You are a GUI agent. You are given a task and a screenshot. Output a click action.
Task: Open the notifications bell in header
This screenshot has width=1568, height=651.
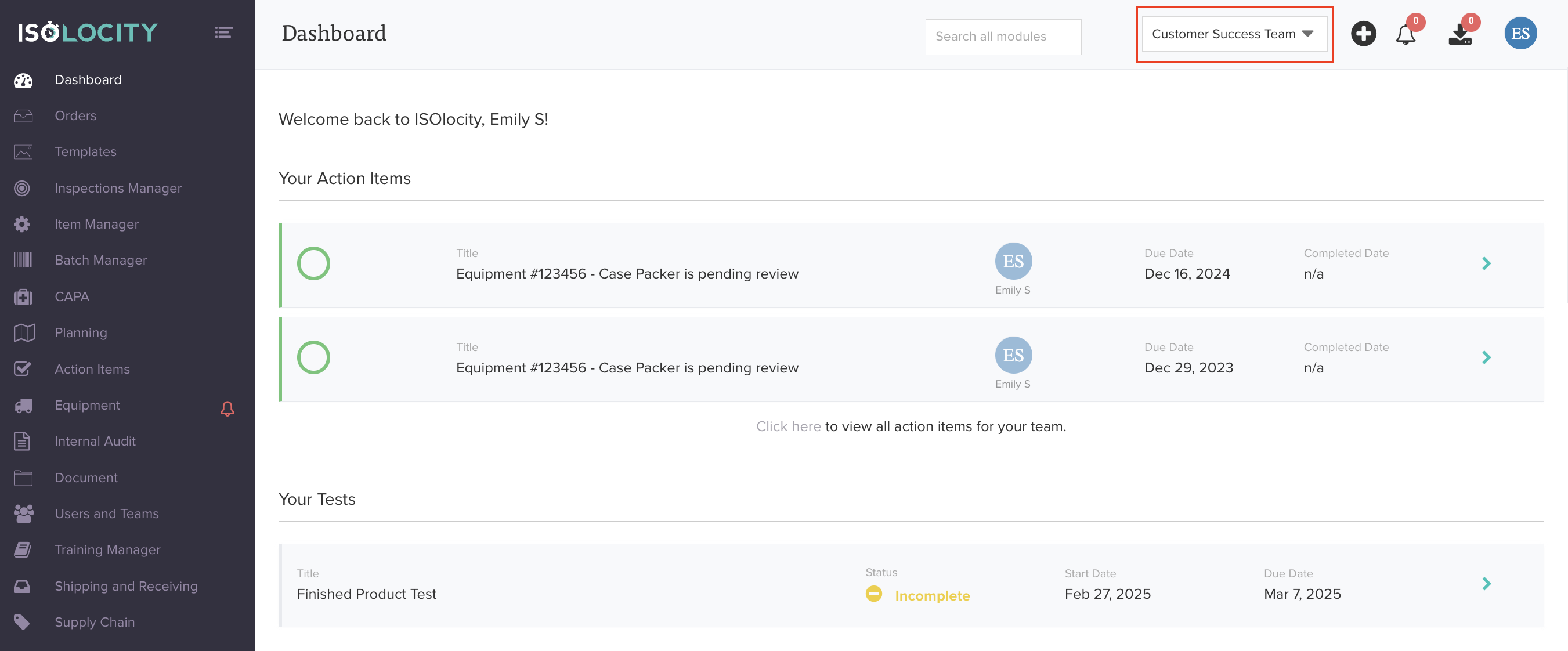[x=1405, y=35]
